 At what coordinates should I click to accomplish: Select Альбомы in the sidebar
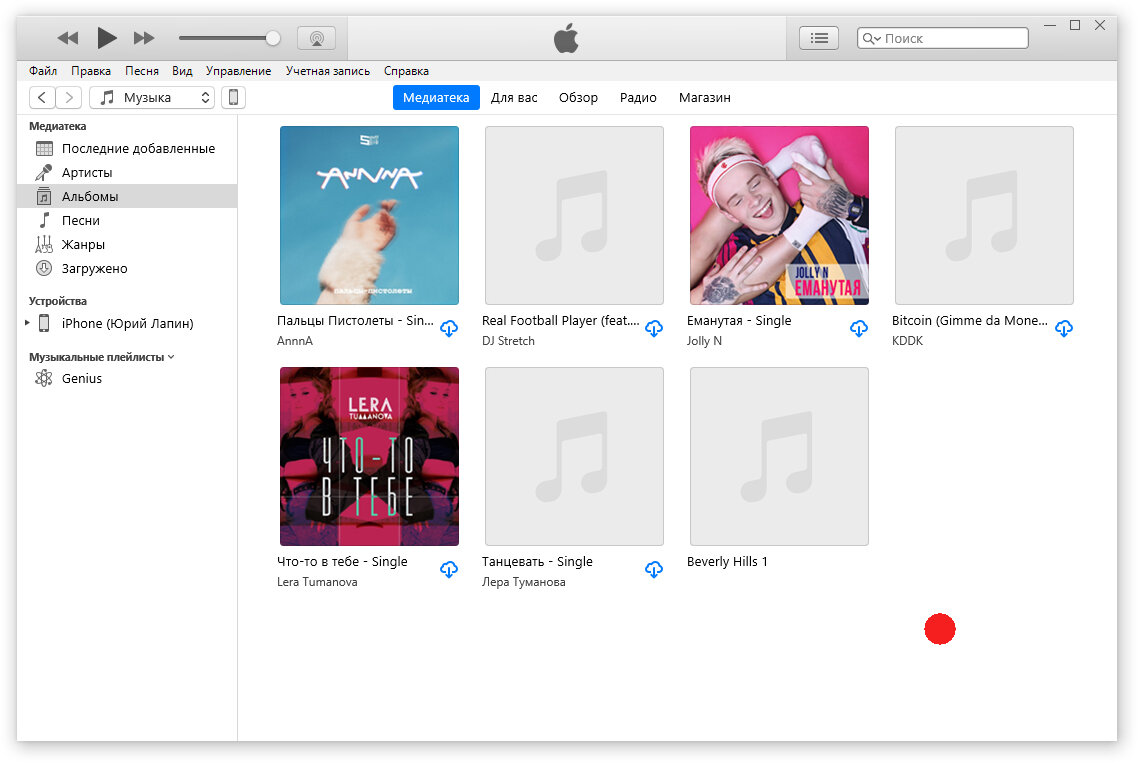coord(127,196)
